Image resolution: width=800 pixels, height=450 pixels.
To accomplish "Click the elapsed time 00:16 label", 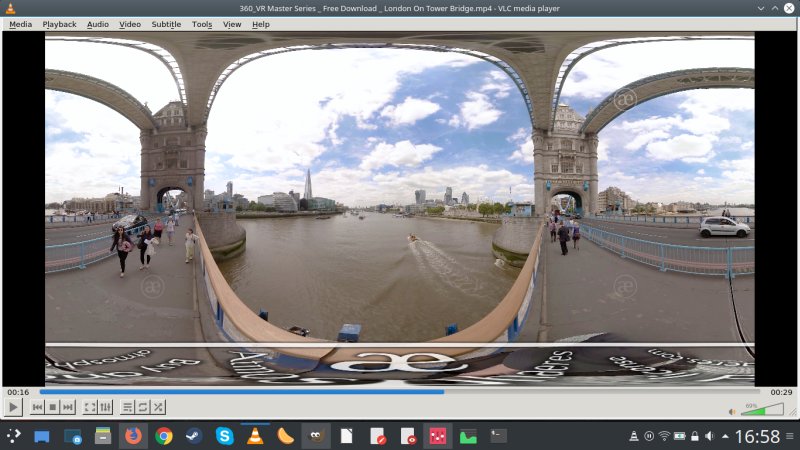I will [17, 392].
